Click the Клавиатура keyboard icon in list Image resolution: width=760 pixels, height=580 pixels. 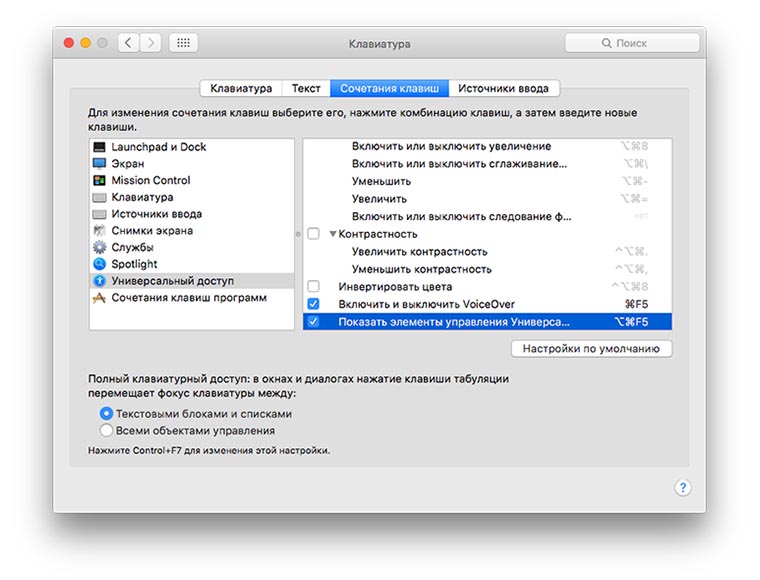[x=99, y=197]
